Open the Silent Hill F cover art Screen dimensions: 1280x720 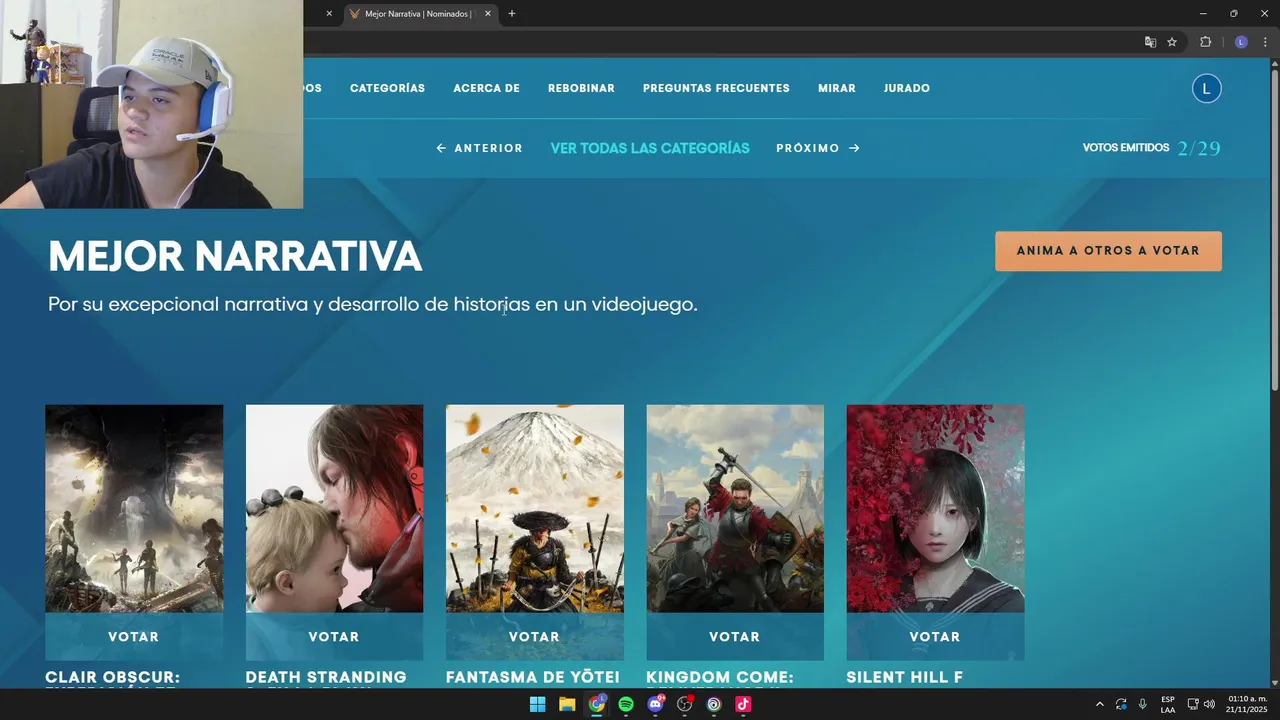pos(935,508)
